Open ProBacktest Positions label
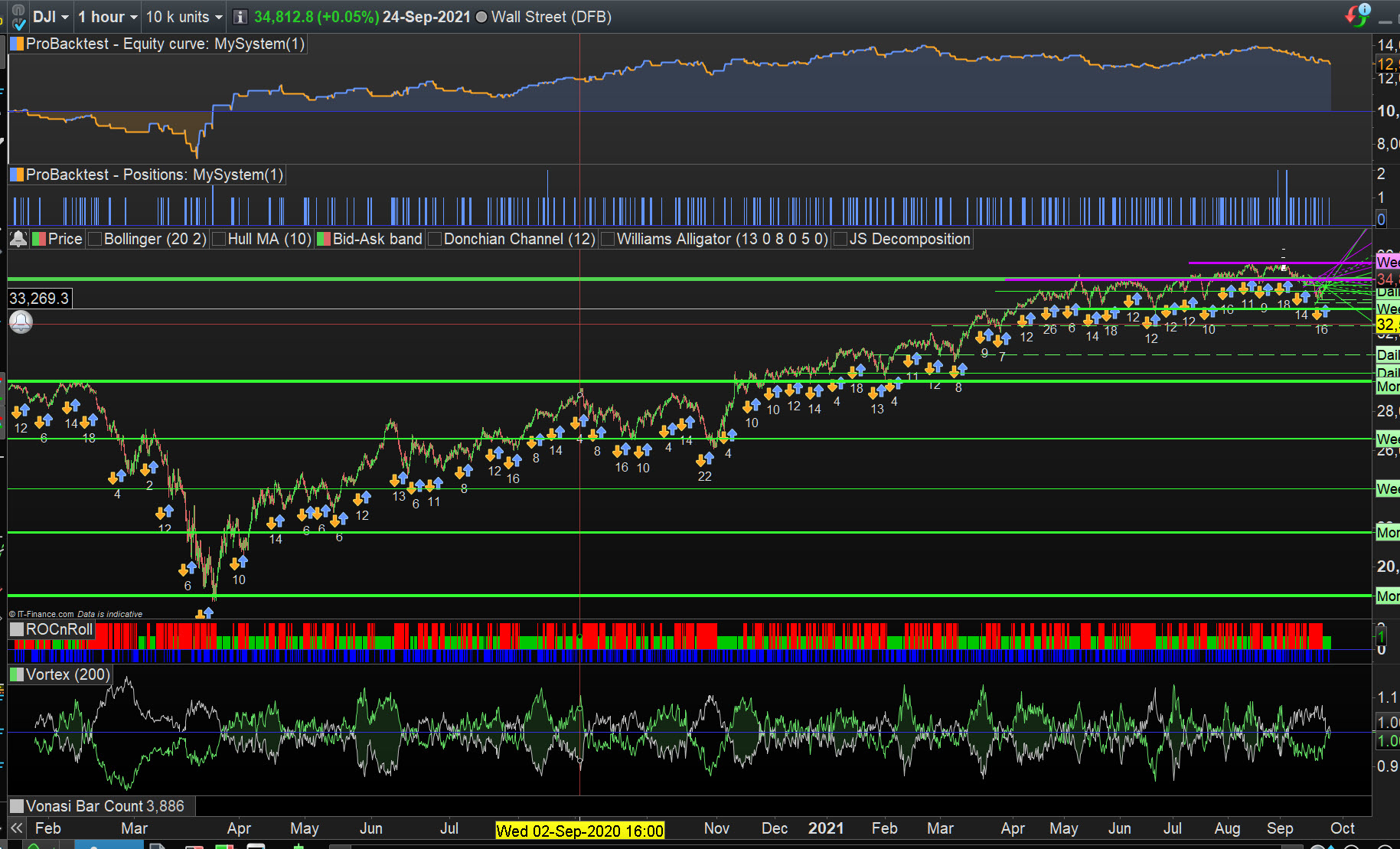Image resolution: width=1400 pixels, height=849 pixels. click(154, 175)
